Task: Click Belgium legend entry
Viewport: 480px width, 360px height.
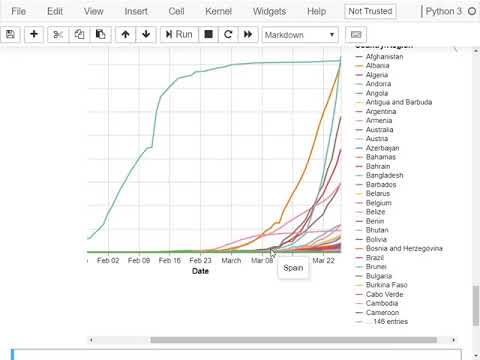Action: 379,203
